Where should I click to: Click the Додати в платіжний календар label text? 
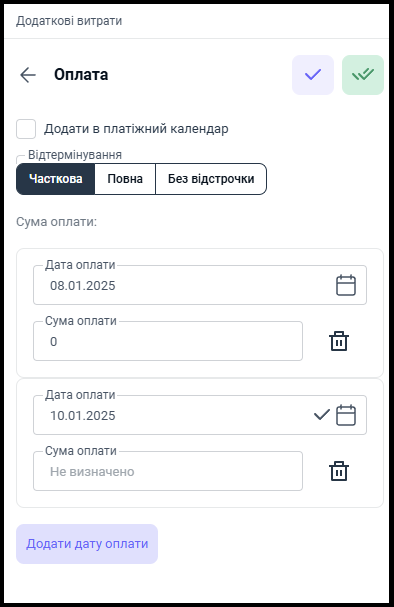(136, 129)
